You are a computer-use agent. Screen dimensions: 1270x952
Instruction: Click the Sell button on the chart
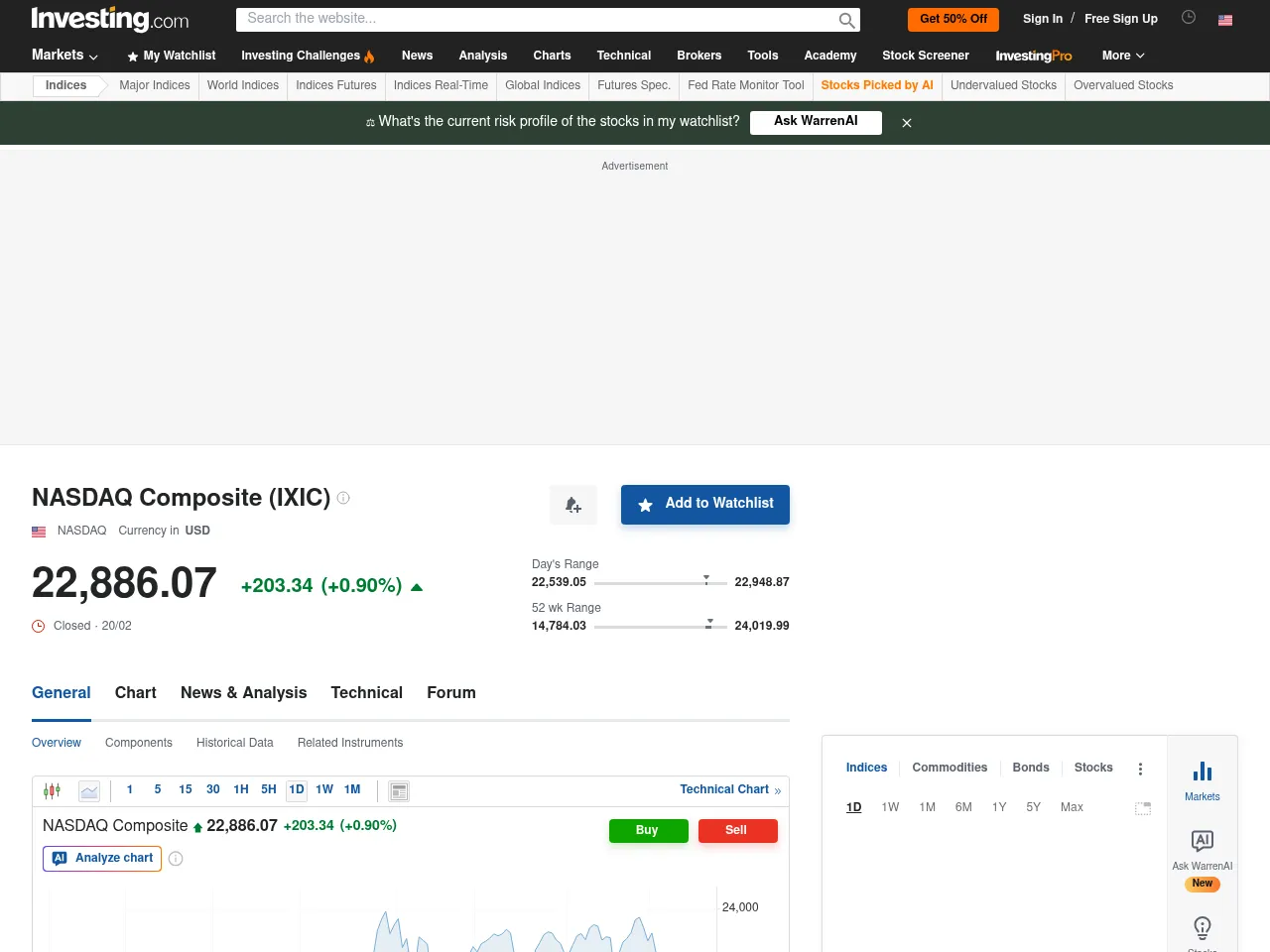point(737,830)
